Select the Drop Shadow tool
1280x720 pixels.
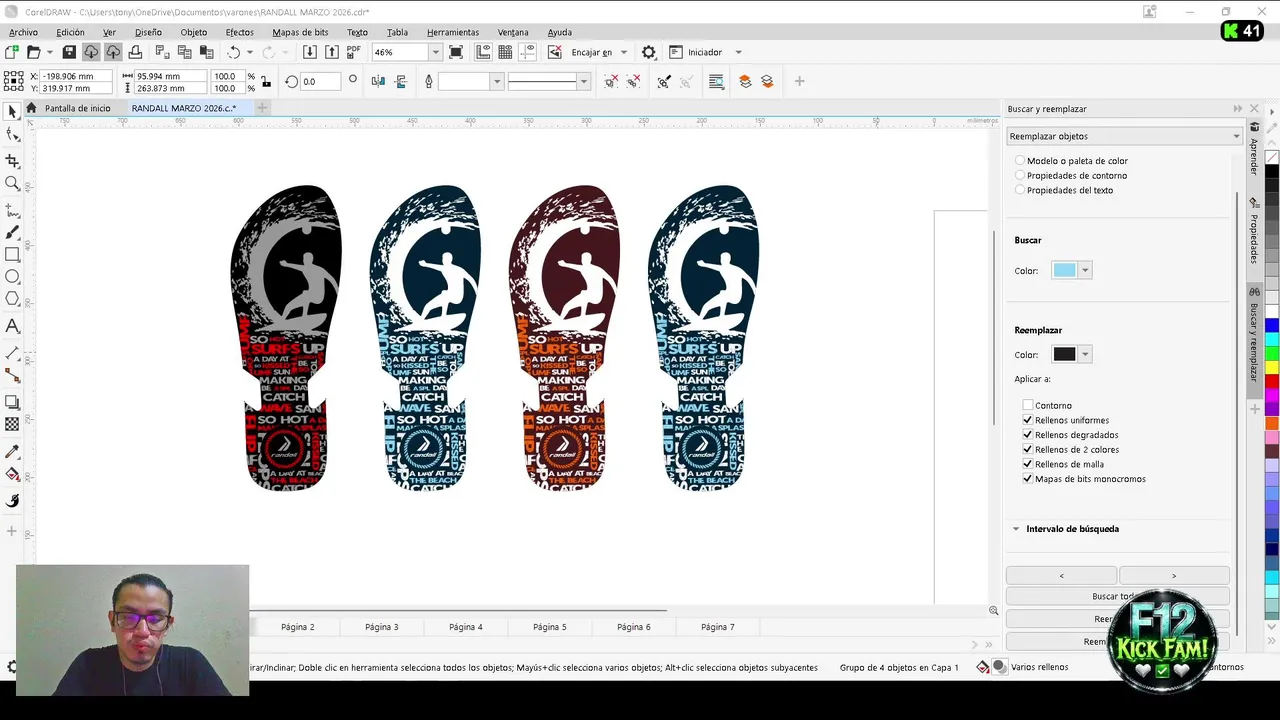[x=12, y=402]
